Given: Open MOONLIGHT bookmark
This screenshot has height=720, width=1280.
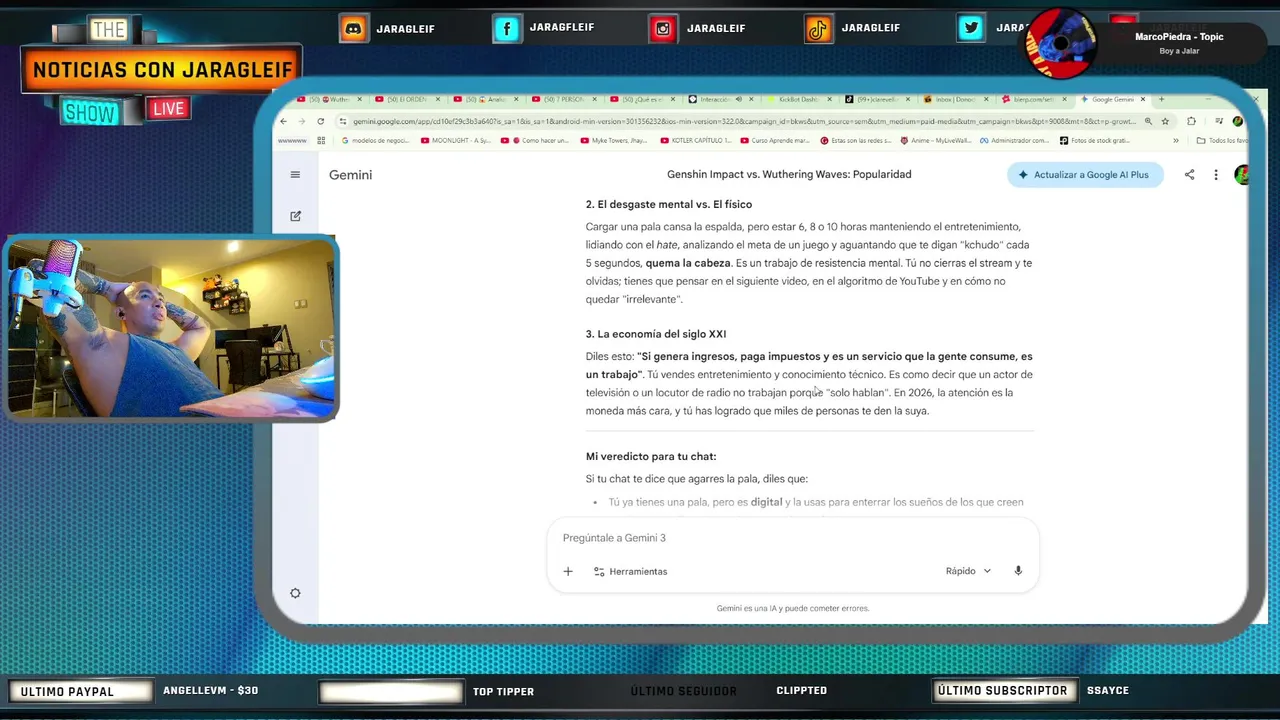Looking at the screenshot, I should pyautogui.click(x=455, y=141).
